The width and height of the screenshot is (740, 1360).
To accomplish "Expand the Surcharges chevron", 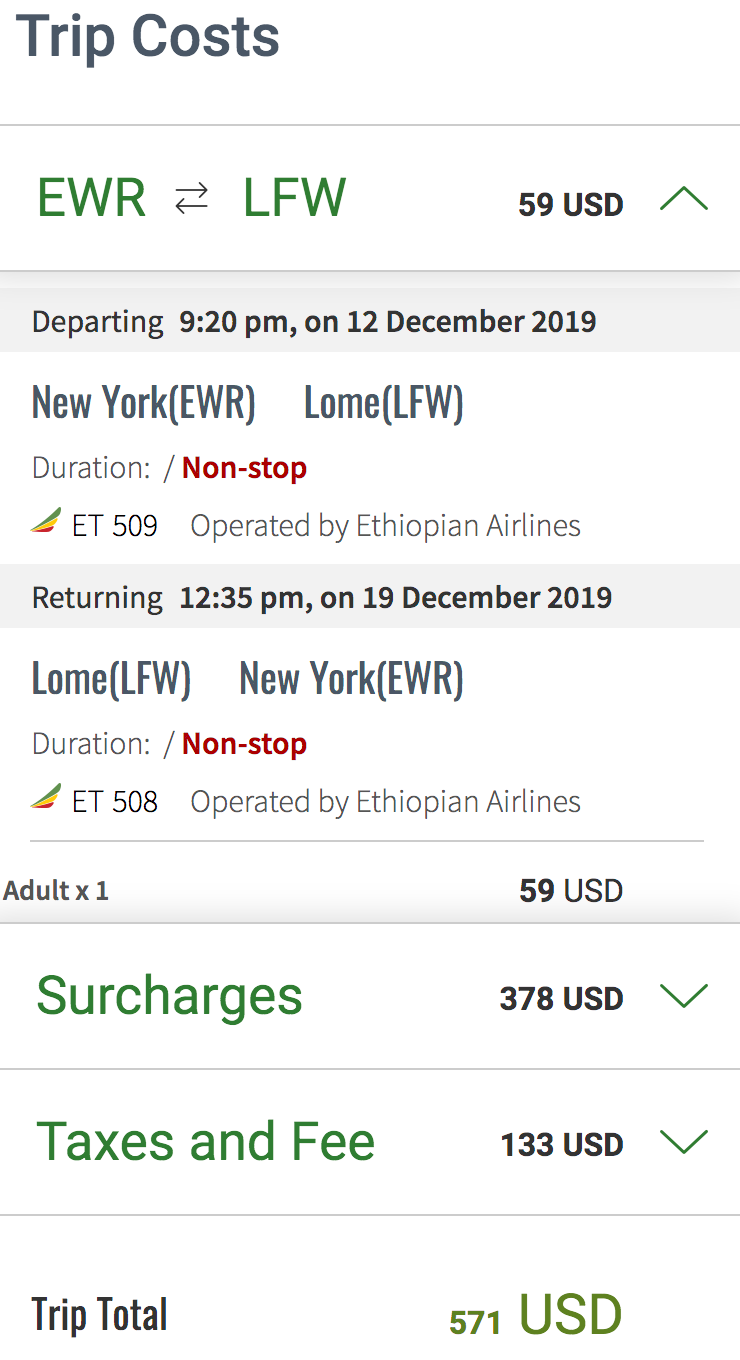I will pos(684,996).
